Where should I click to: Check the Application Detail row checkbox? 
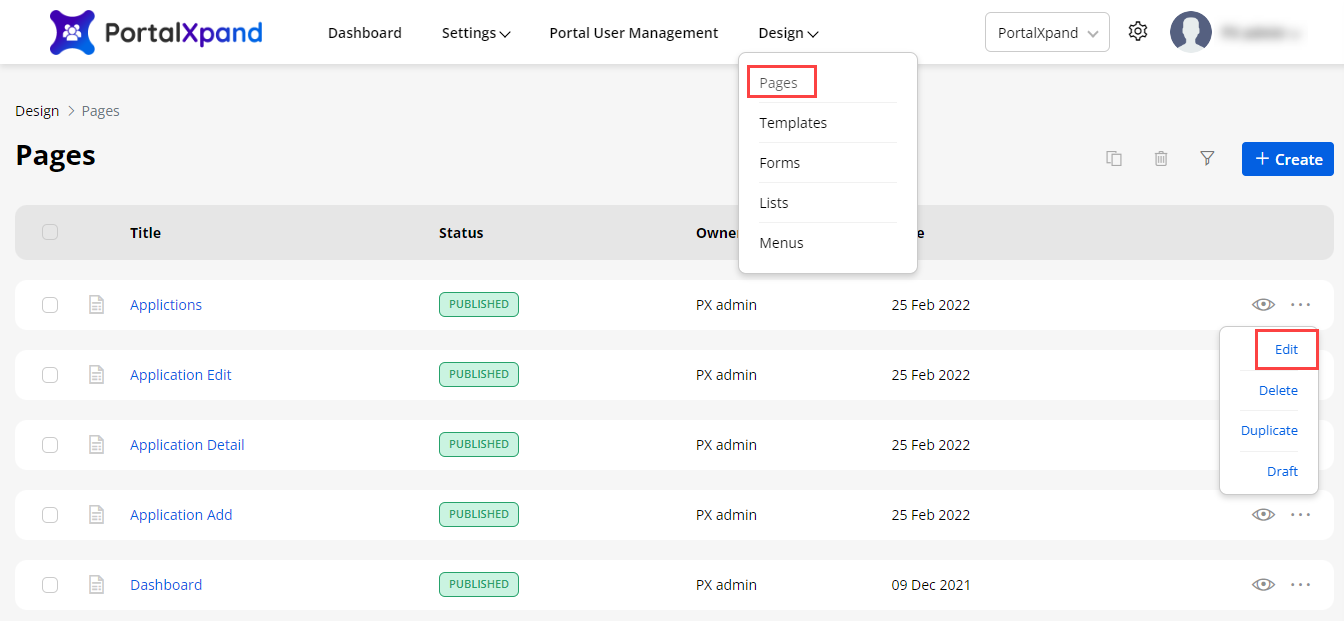tap(50, 445)
